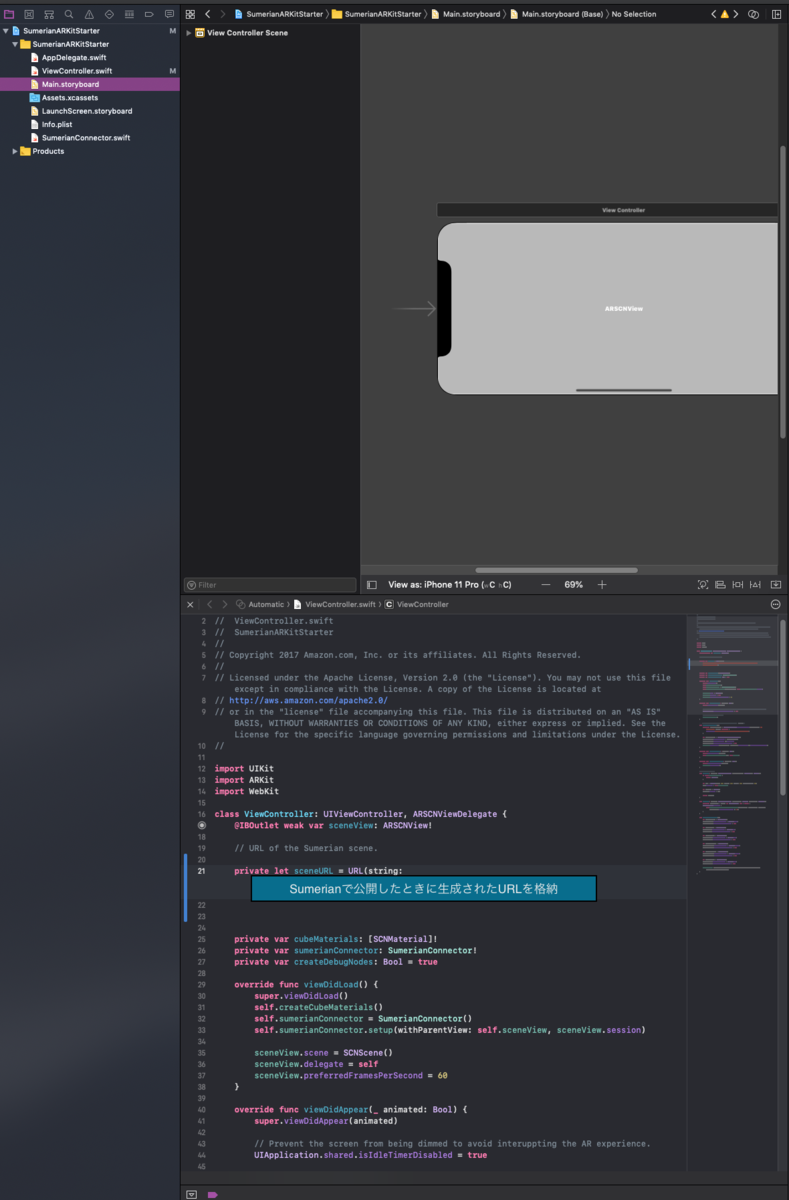Jump to previous issue arrow
Screen dimensions: 789x1200
tap(714, 14)
